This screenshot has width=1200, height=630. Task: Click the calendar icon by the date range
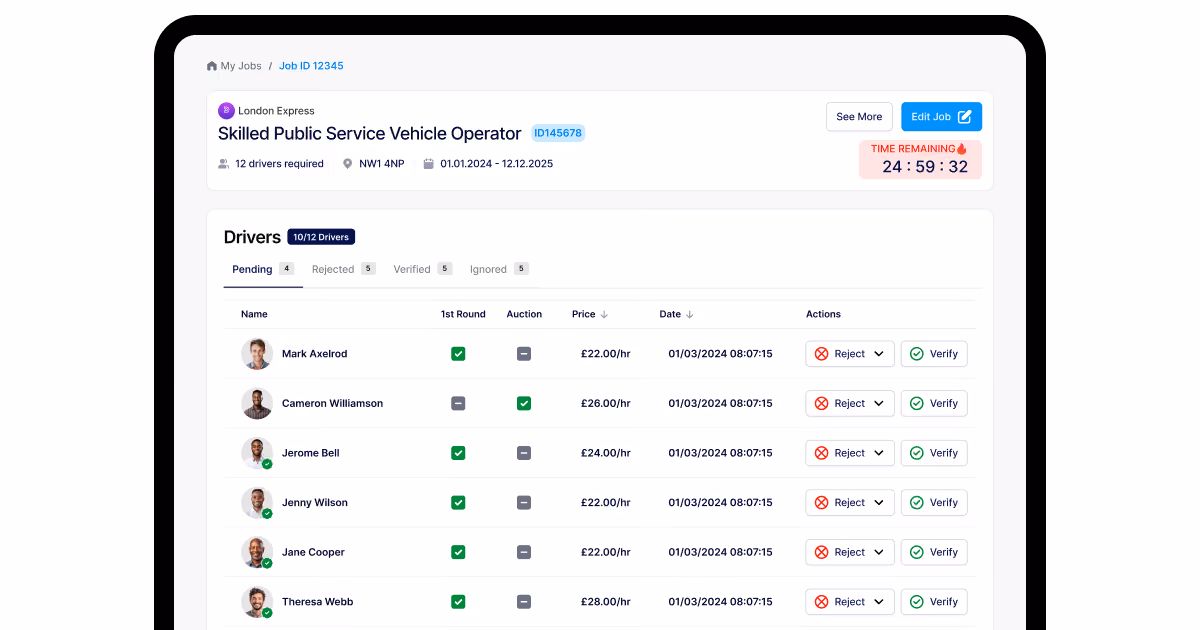pos(428,164)
